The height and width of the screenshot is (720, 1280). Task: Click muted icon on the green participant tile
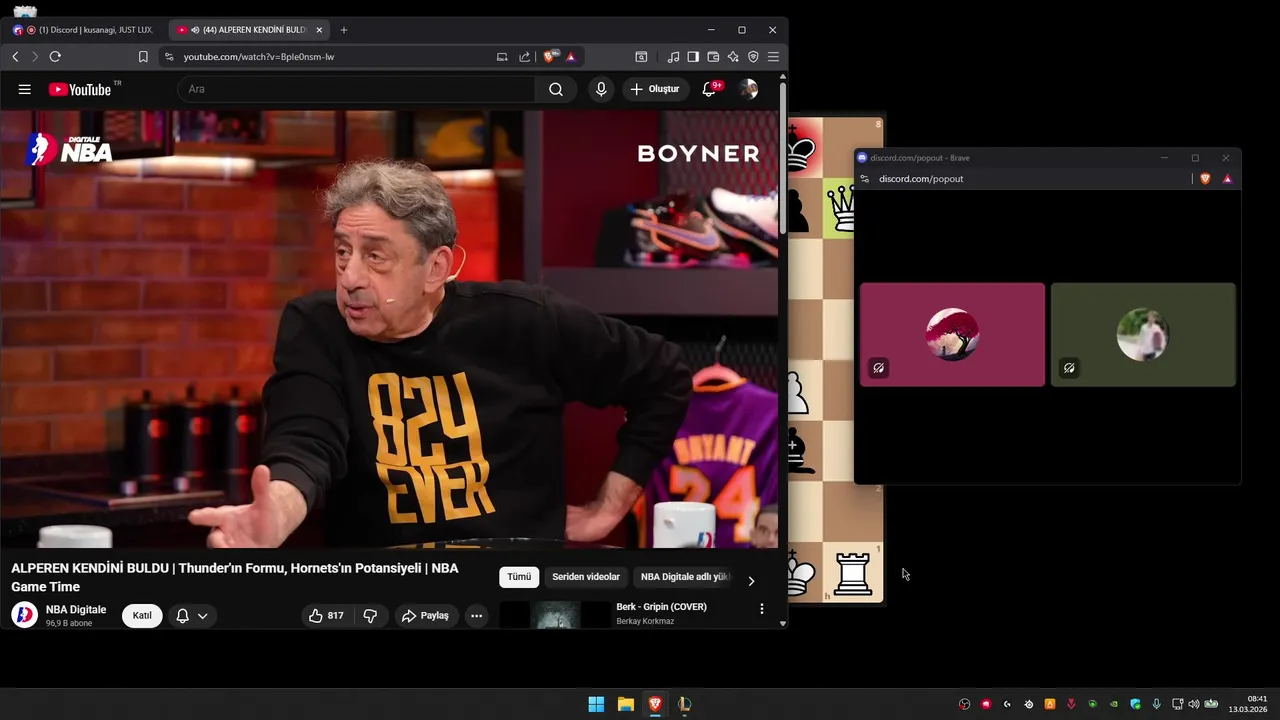pyautogui.click(x=1069, y=368)
